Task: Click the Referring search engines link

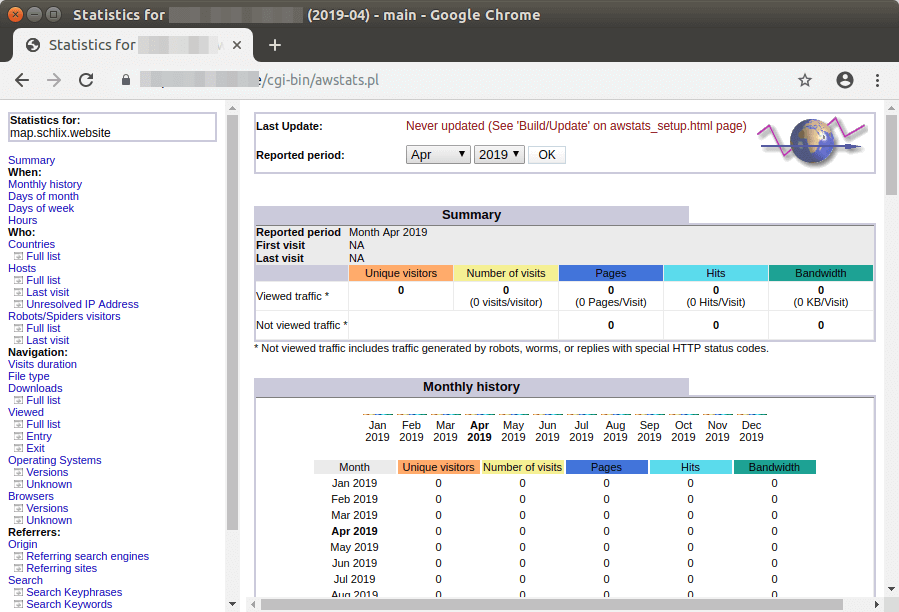Action: (87, 556)
